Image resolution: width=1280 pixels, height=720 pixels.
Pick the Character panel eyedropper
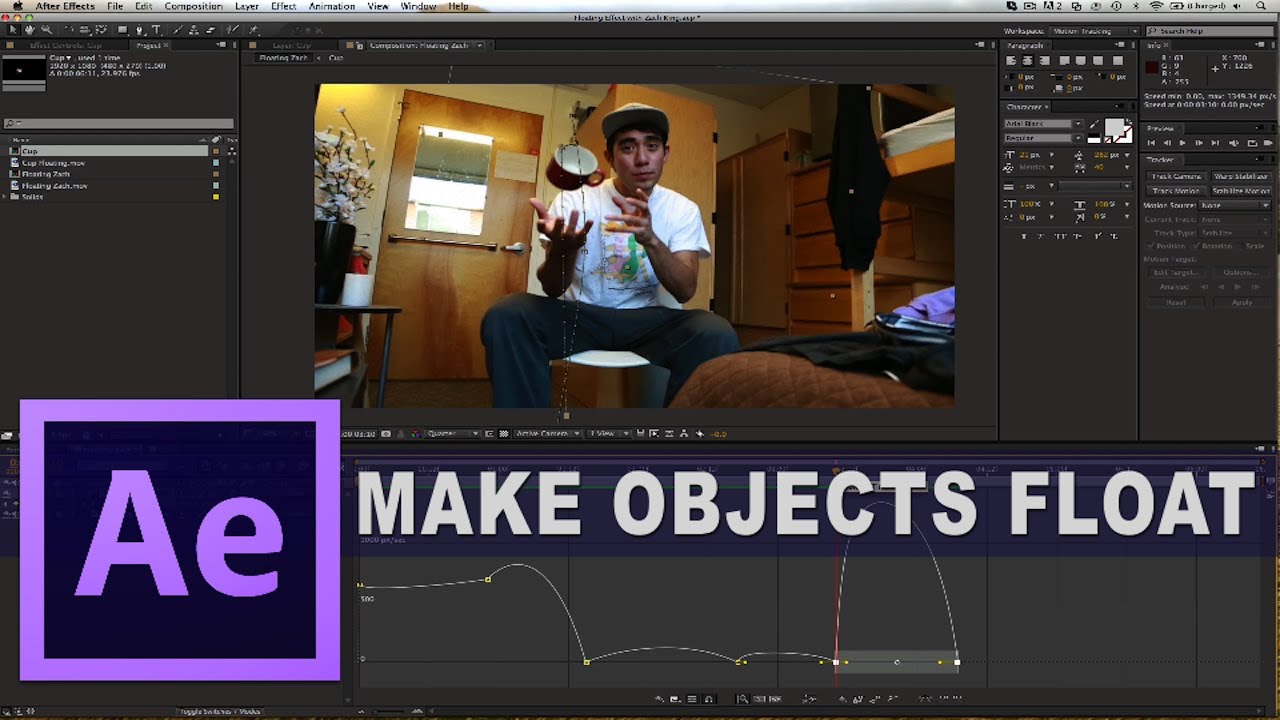pos(1093,125)
